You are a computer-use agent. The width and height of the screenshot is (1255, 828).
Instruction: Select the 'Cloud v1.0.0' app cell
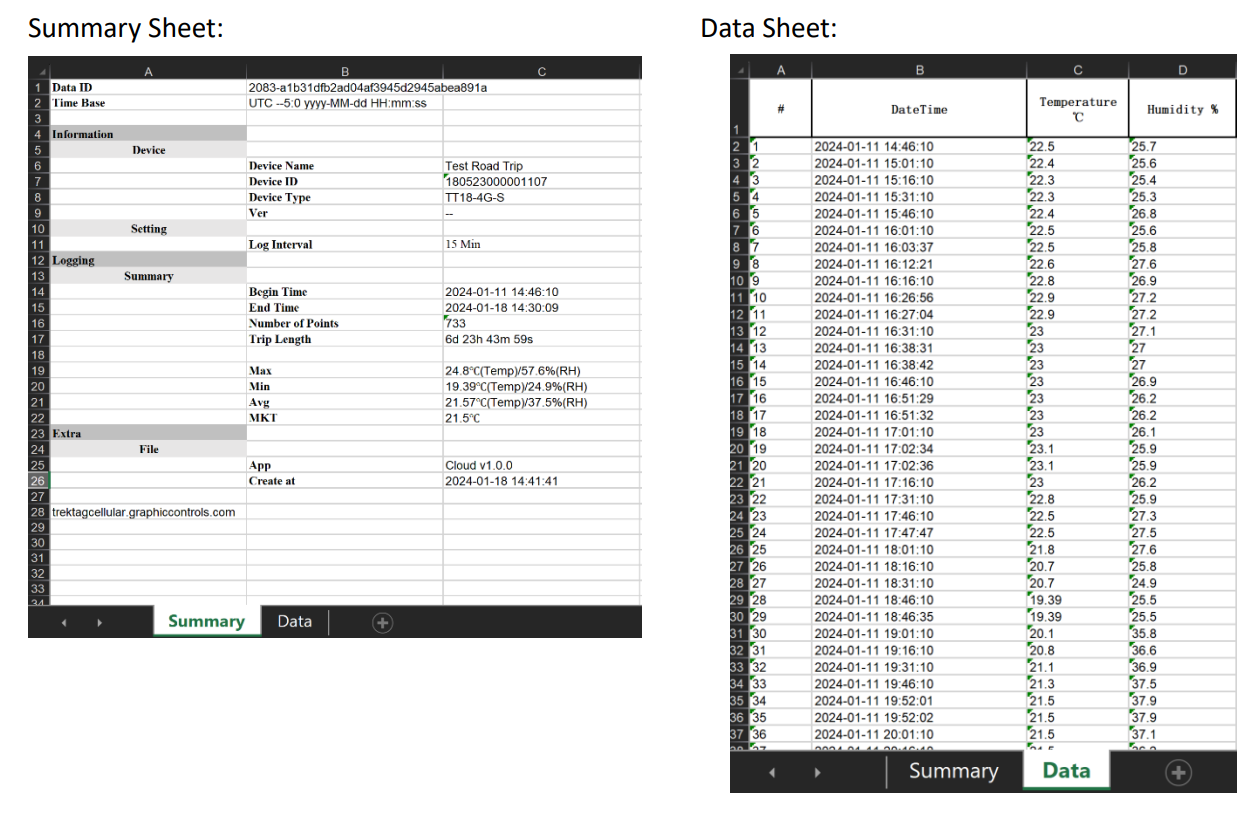click(541, 465)
